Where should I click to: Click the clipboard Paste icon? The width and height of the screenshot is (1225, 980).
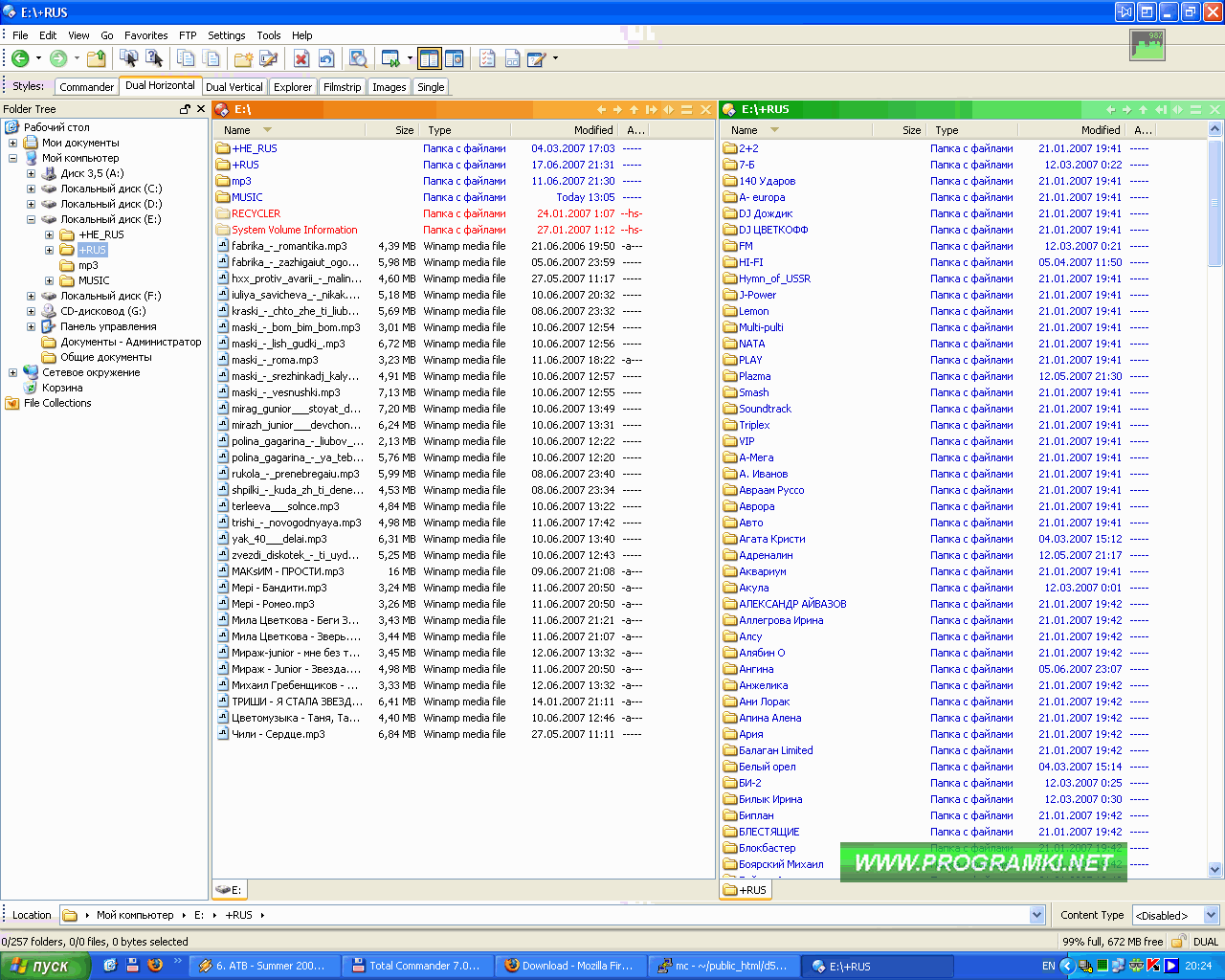tap(211, 59)
